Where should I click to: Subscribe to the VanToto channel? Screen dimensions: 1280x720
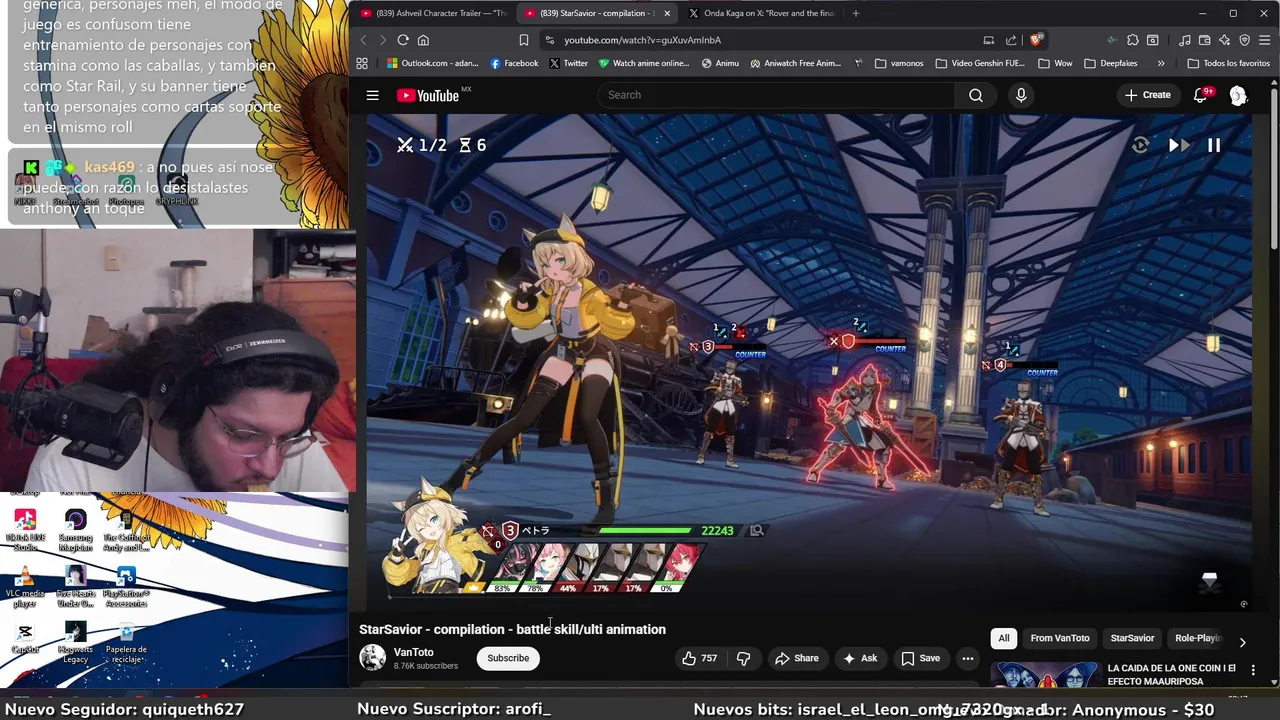point(508,658)
